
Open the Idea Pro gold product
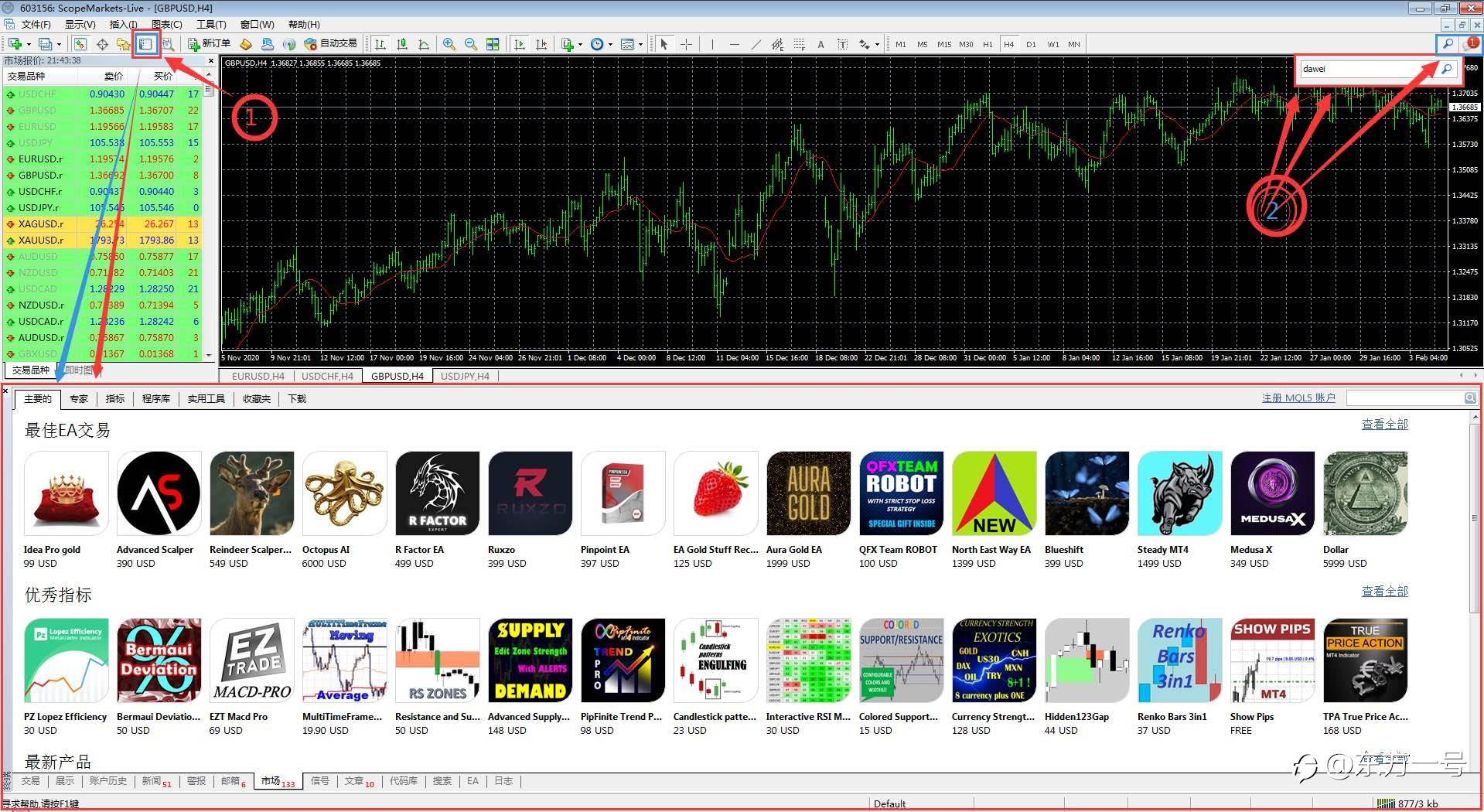pos(66,510)
